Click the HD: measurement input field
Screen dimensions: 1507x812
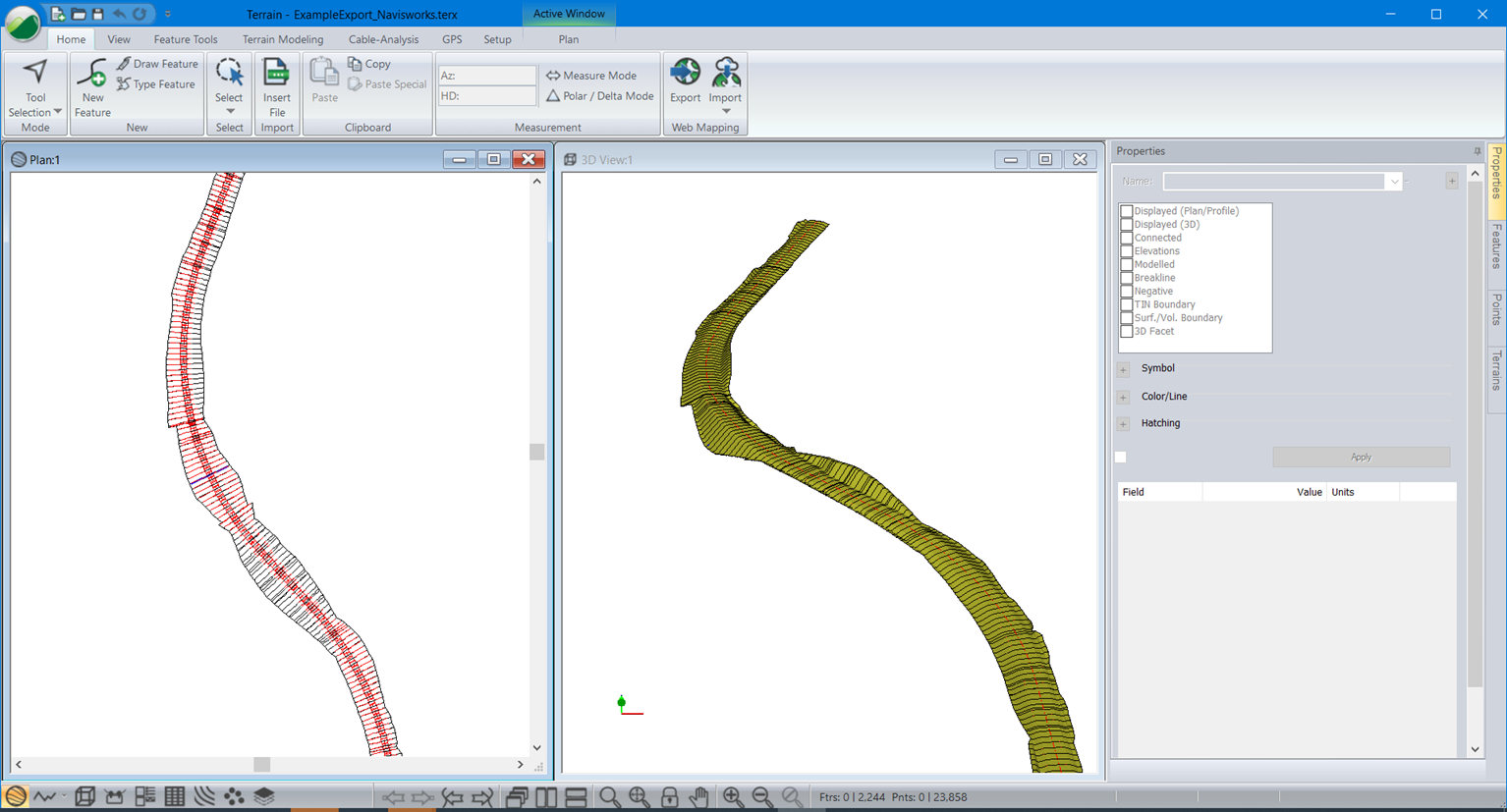pos(487,96)
